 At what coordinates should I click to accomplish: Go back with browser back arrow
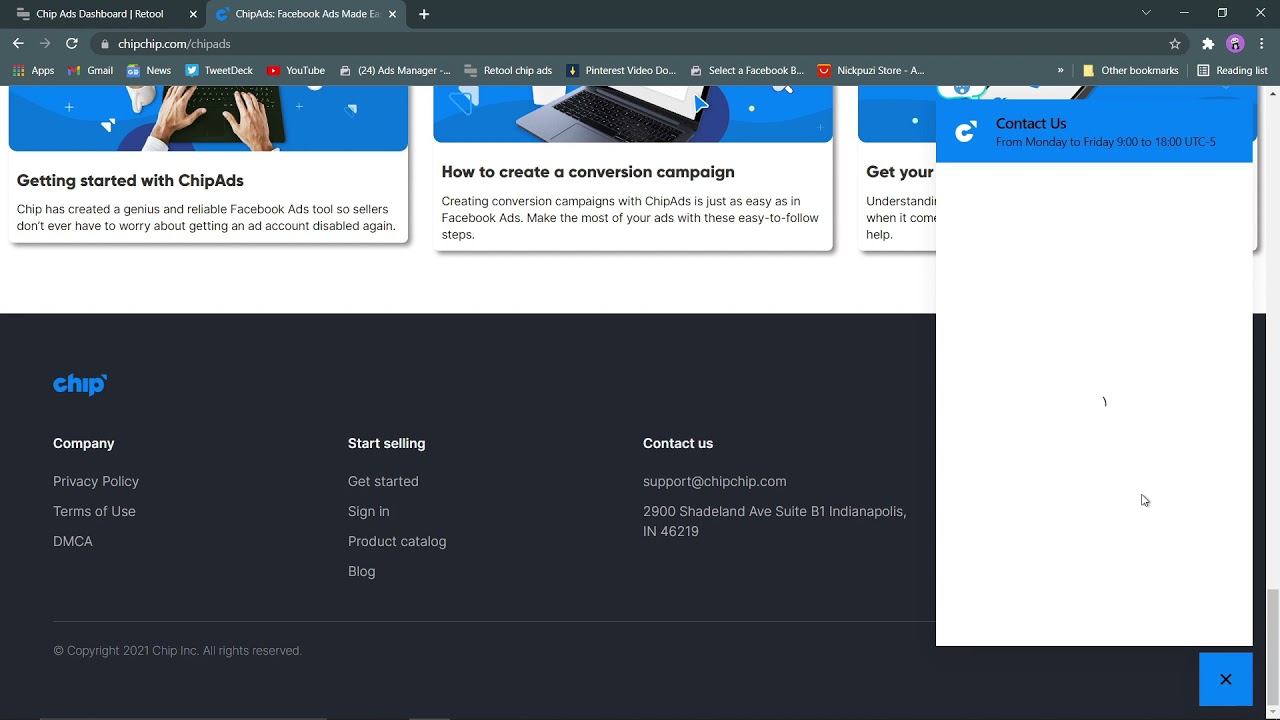click(x=18, y=43)
